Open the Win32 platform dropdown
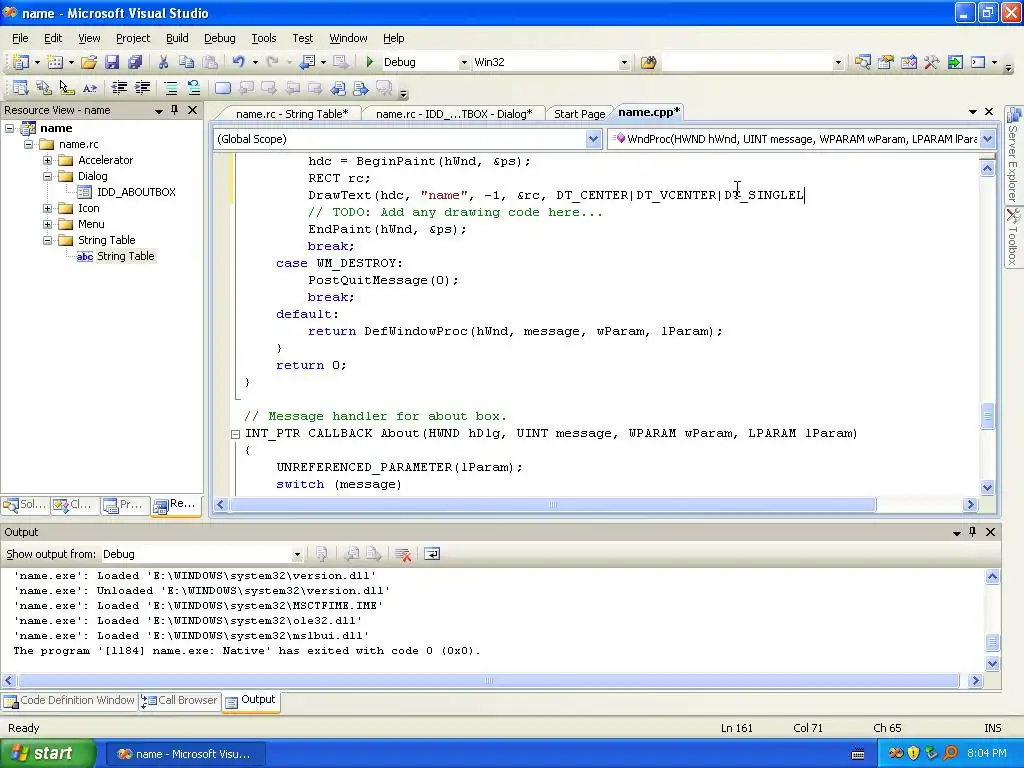This screenshot has height=768, width=1024. [x=624, y=63]
